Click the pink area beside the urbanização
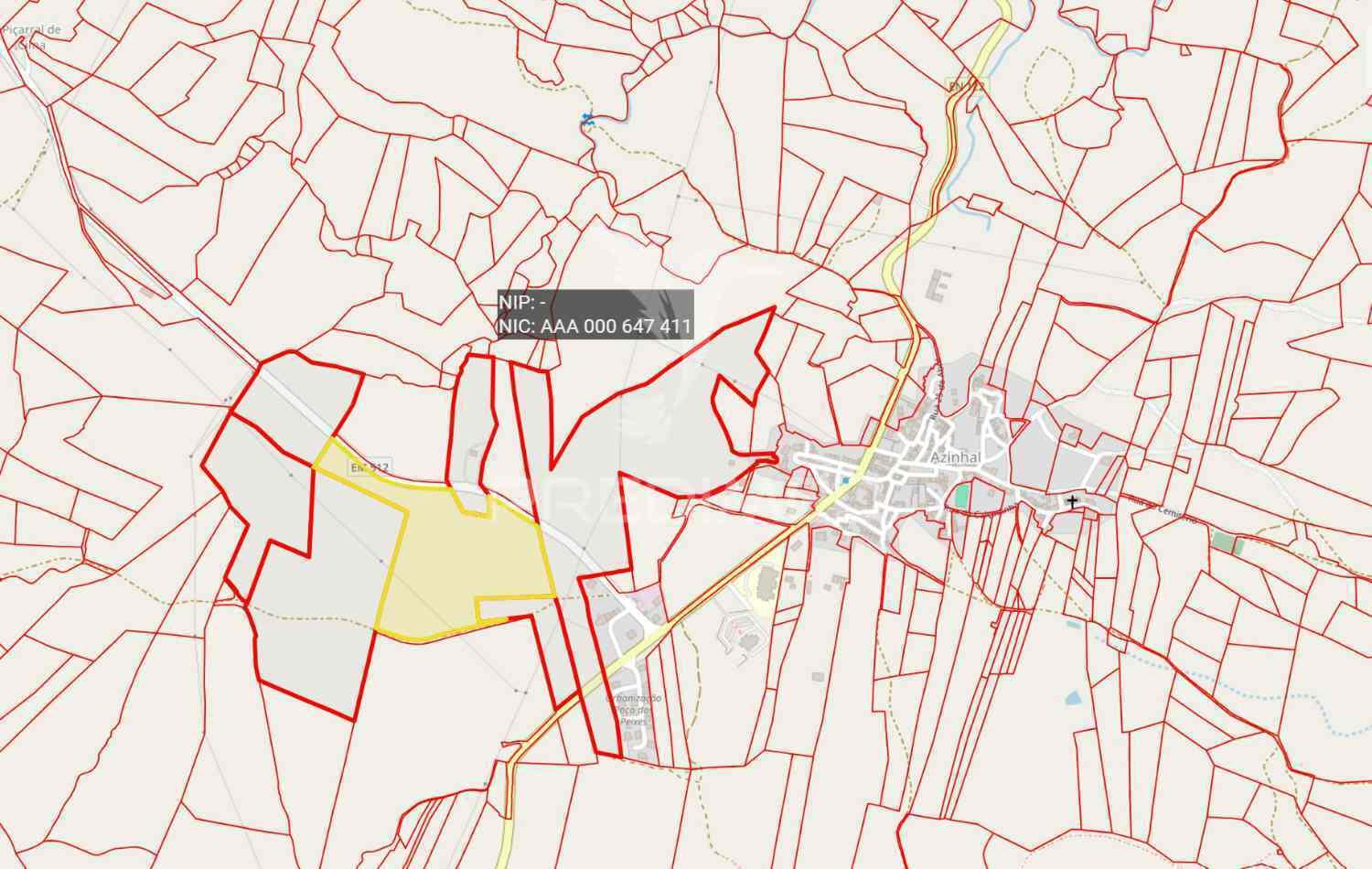1372x869 pixels. pos(649,599)
